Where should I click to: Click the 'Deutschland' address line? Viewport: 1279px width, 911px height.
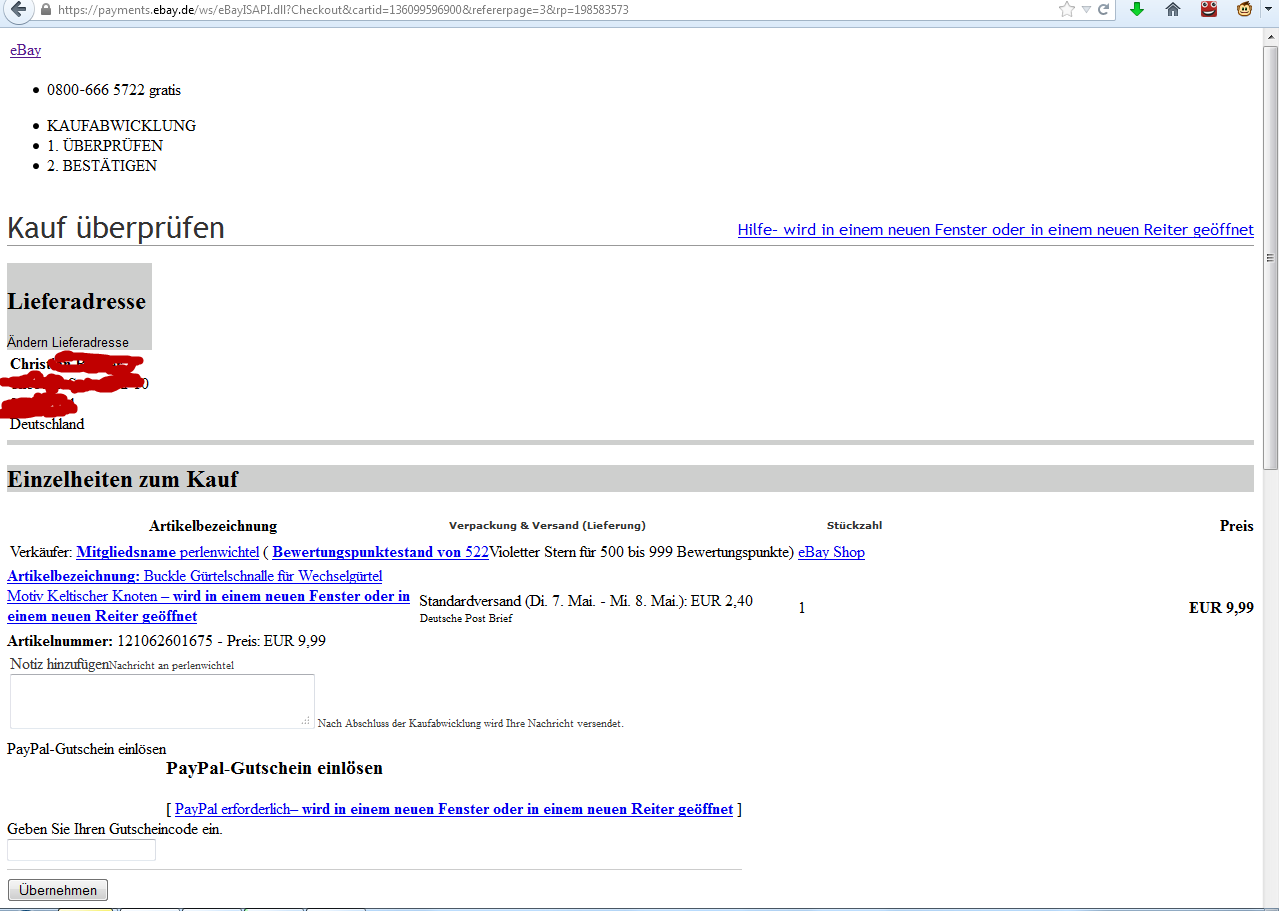click(47, 424)
